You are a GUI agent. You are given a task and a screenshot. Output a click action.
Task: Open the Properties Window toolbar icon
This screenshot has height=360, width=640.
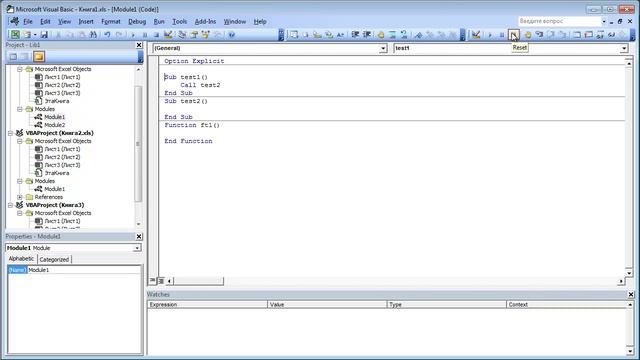point(194,35)
